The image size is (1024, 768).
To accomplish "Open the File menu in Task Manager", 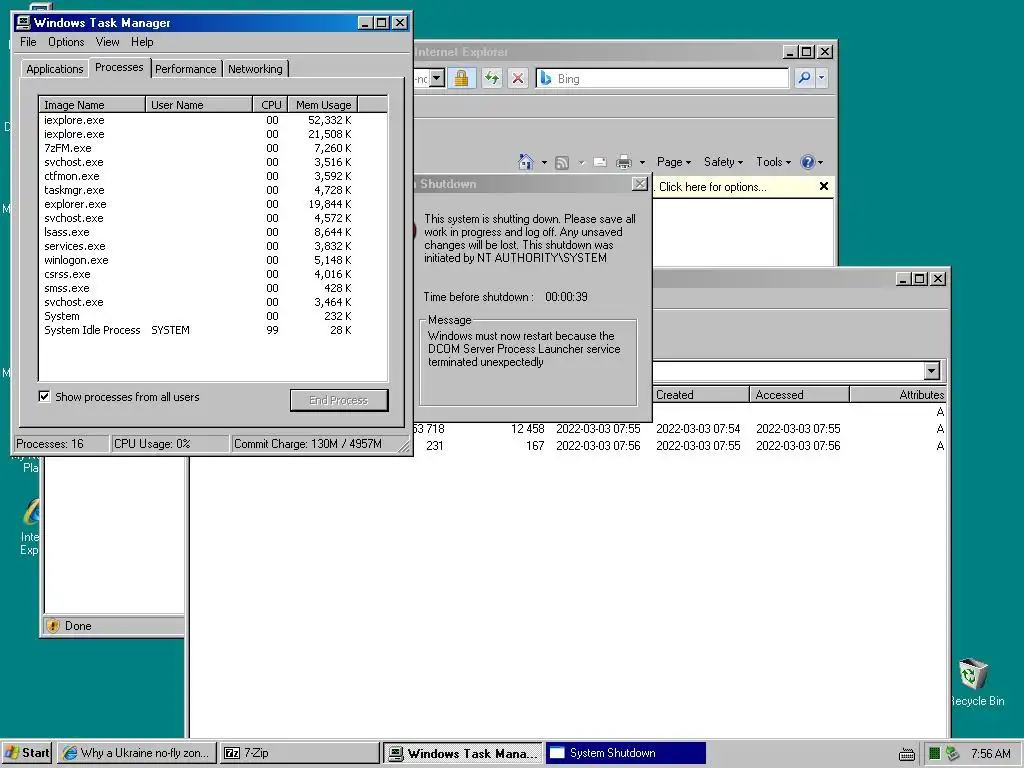I will 28,42.
